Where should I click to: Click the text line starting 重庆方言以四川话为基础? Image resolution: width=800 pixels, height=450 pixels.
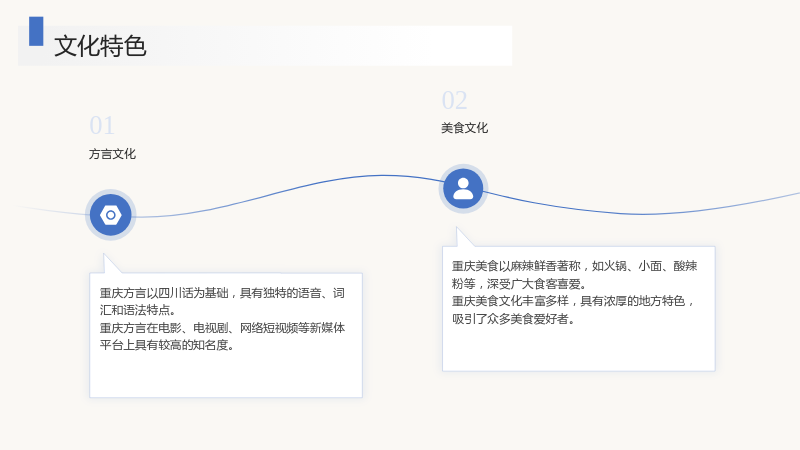click(x=222, y=293)
